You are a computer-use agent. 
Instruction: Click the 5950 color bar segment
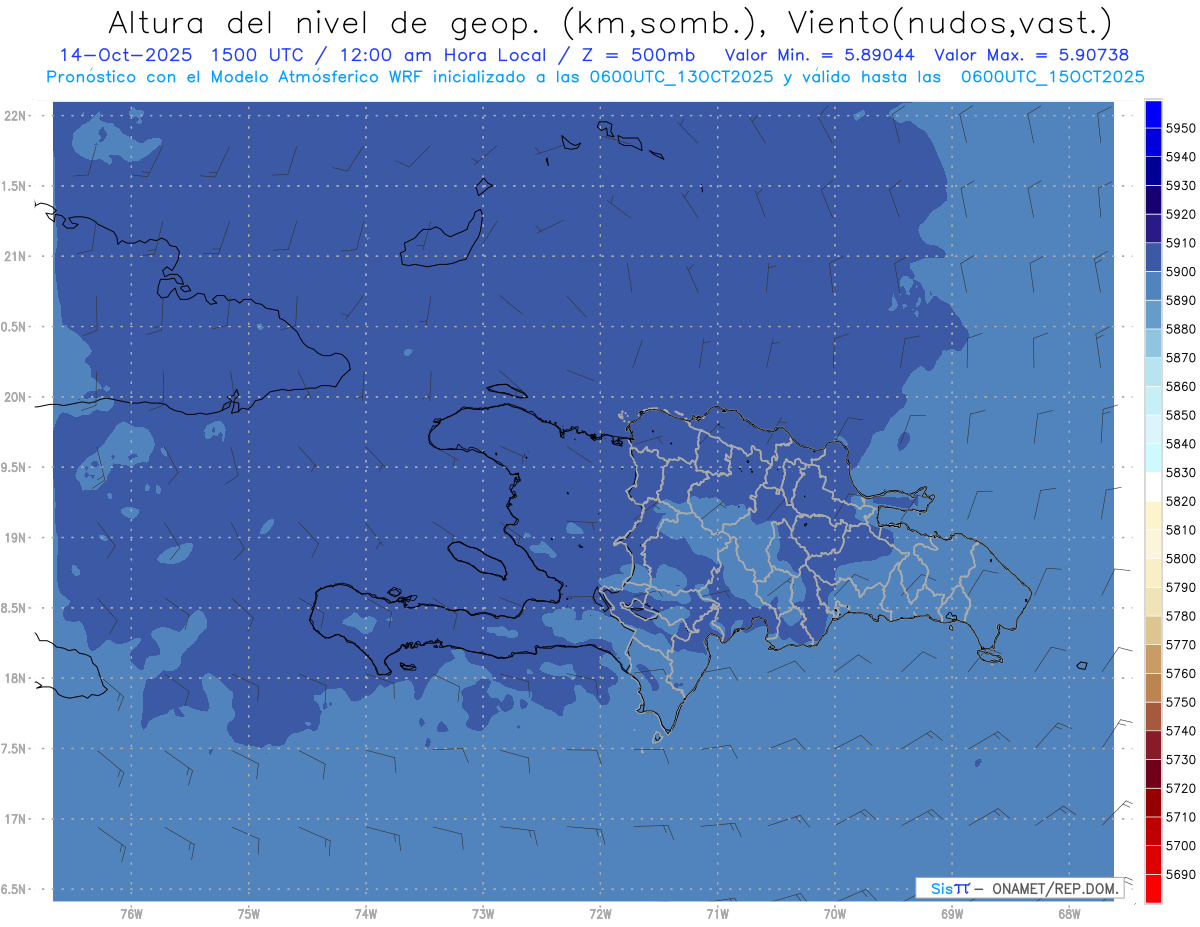click(1152, 114)
